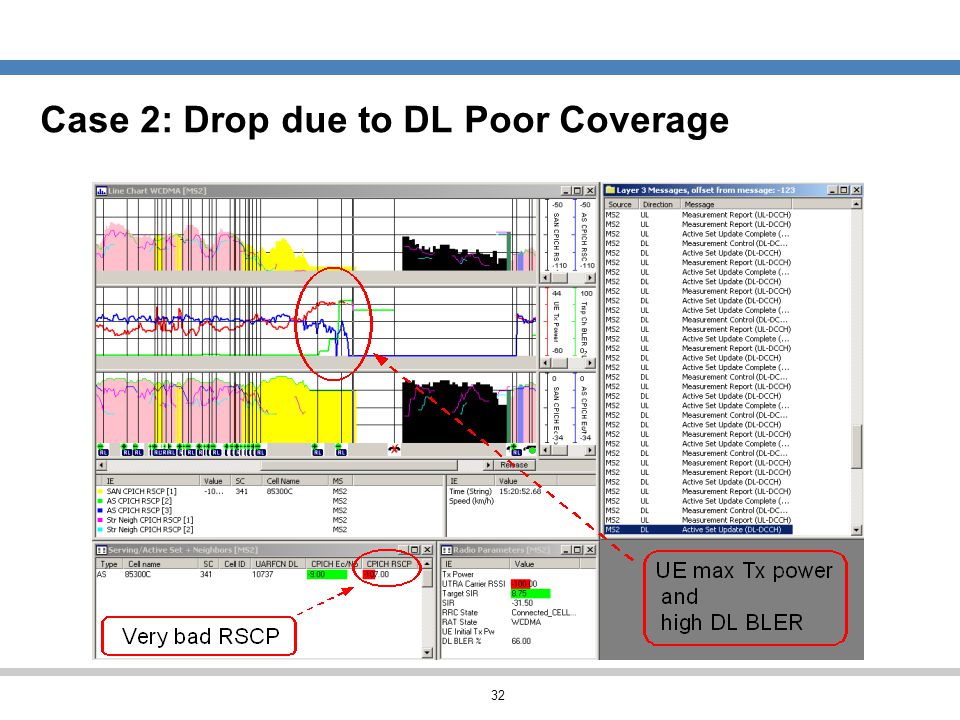The width and height of the screenshot is (960, 720).
Task: Click the UARFCN DL column header
Action: click(x=277, y=564)
